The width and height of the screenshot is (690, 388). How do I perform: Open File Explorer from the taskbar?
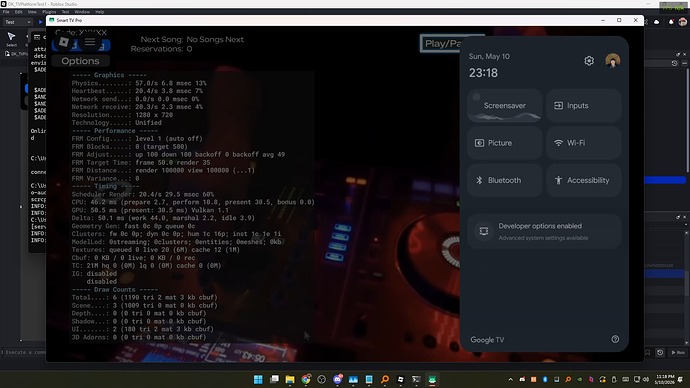click(290, 379)
